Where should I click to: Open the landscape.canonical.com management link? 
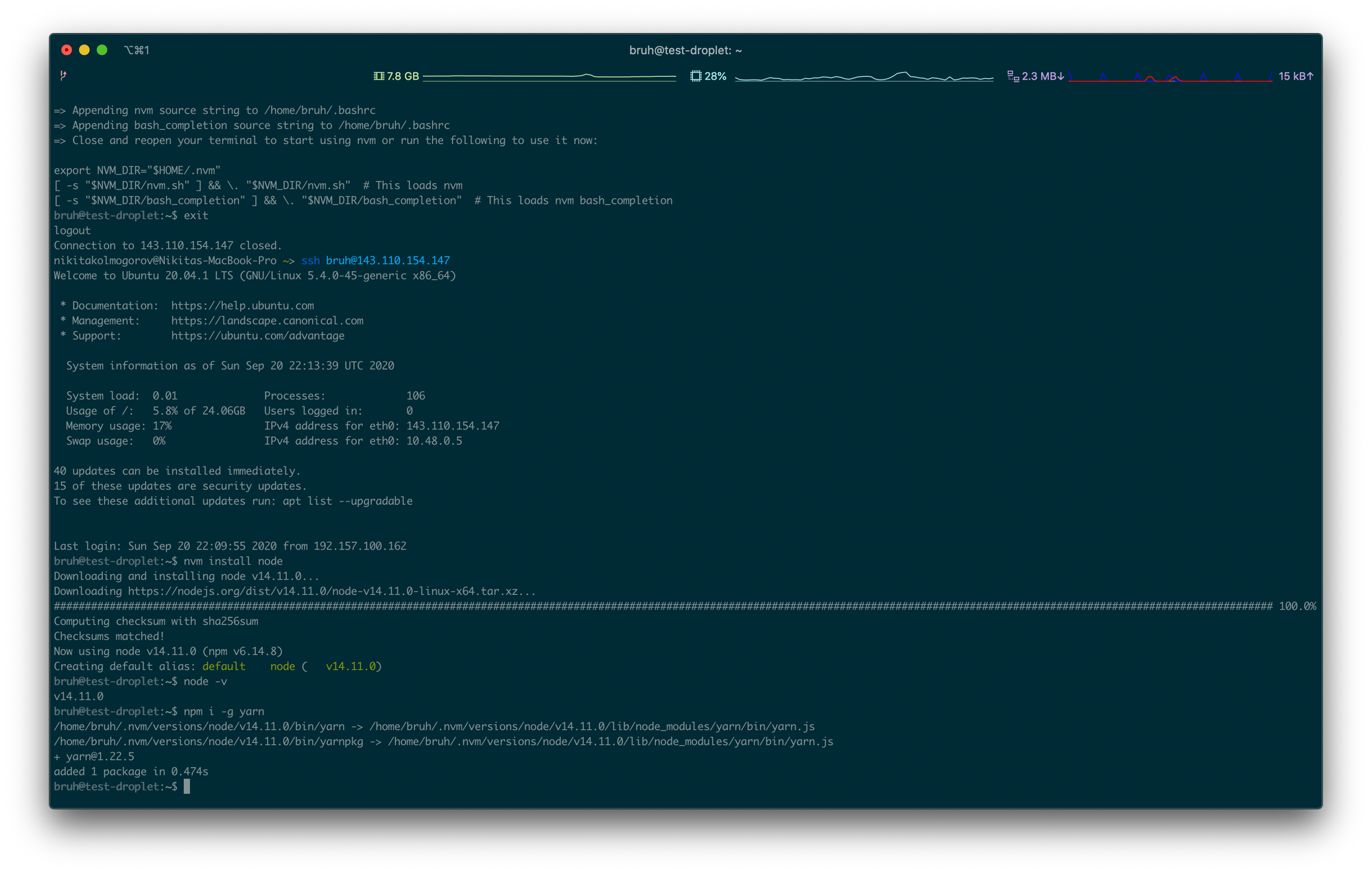coord(268,320)
